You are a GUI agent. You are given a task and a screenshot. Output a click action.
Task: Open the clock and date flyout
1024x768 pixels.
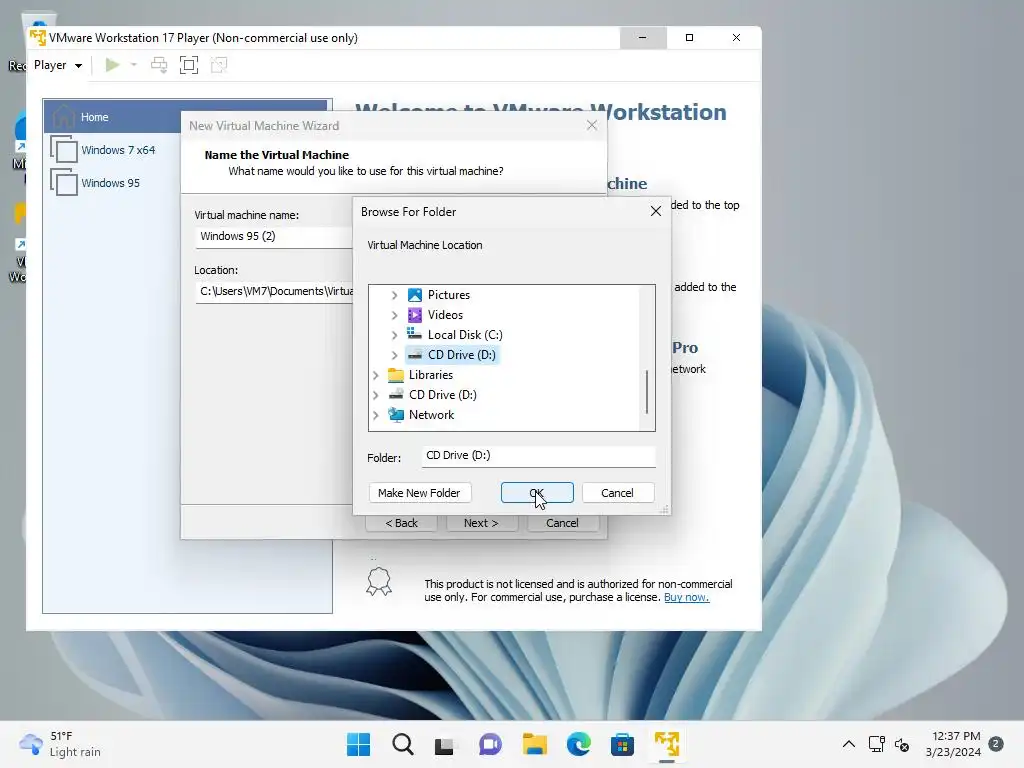pyautogui.click(x=953, y=744)
